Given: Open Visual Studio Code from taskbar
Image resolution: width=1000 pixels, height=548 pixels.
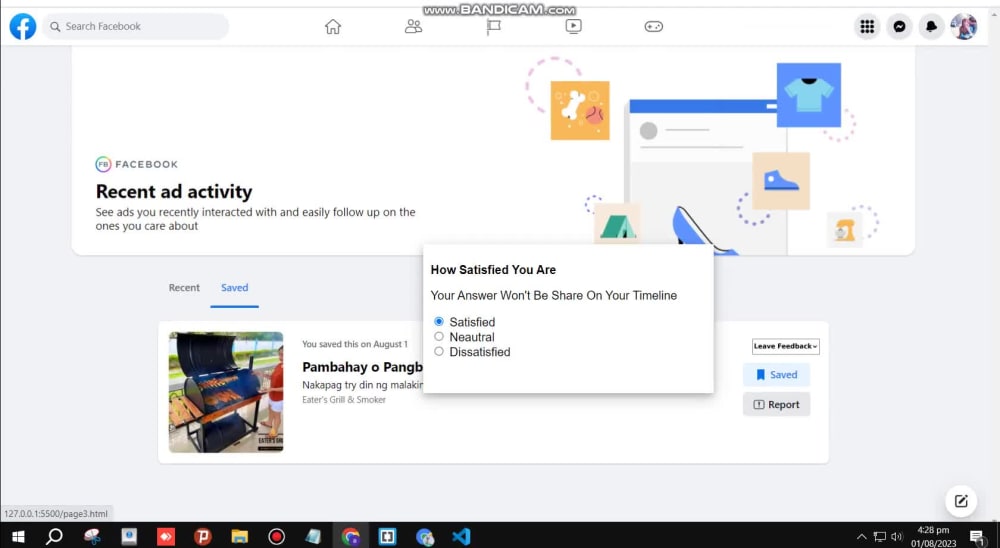Looking at the screenshot, I should [x=461, y=537].
